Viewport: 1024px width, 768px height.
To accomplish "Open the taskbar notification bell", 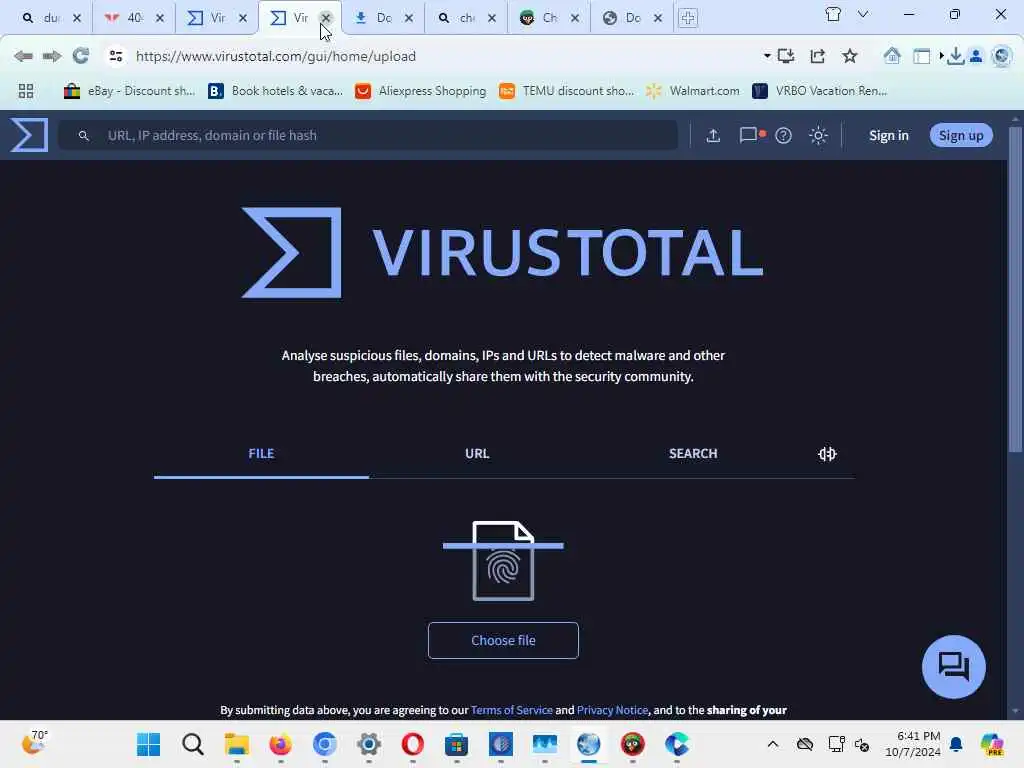I will click(x=956, y=744).
